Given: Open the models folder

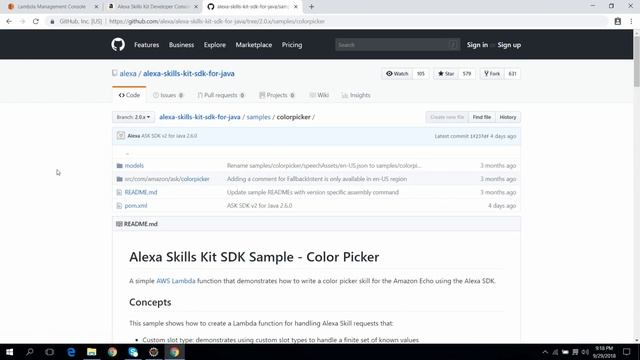Looking at the screenshot, I should (x=134, y=166).
